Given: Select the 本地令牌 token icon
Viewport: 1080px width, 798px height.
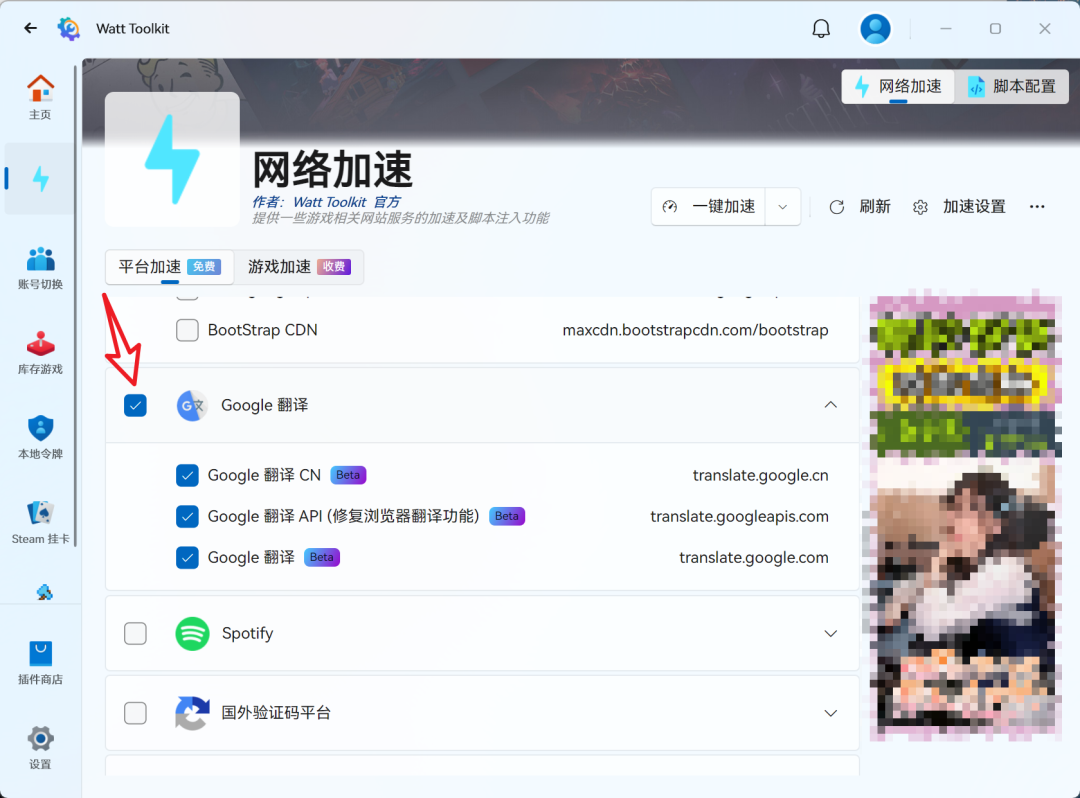Looking at the screenshot, I should click(x=40, y=435).
